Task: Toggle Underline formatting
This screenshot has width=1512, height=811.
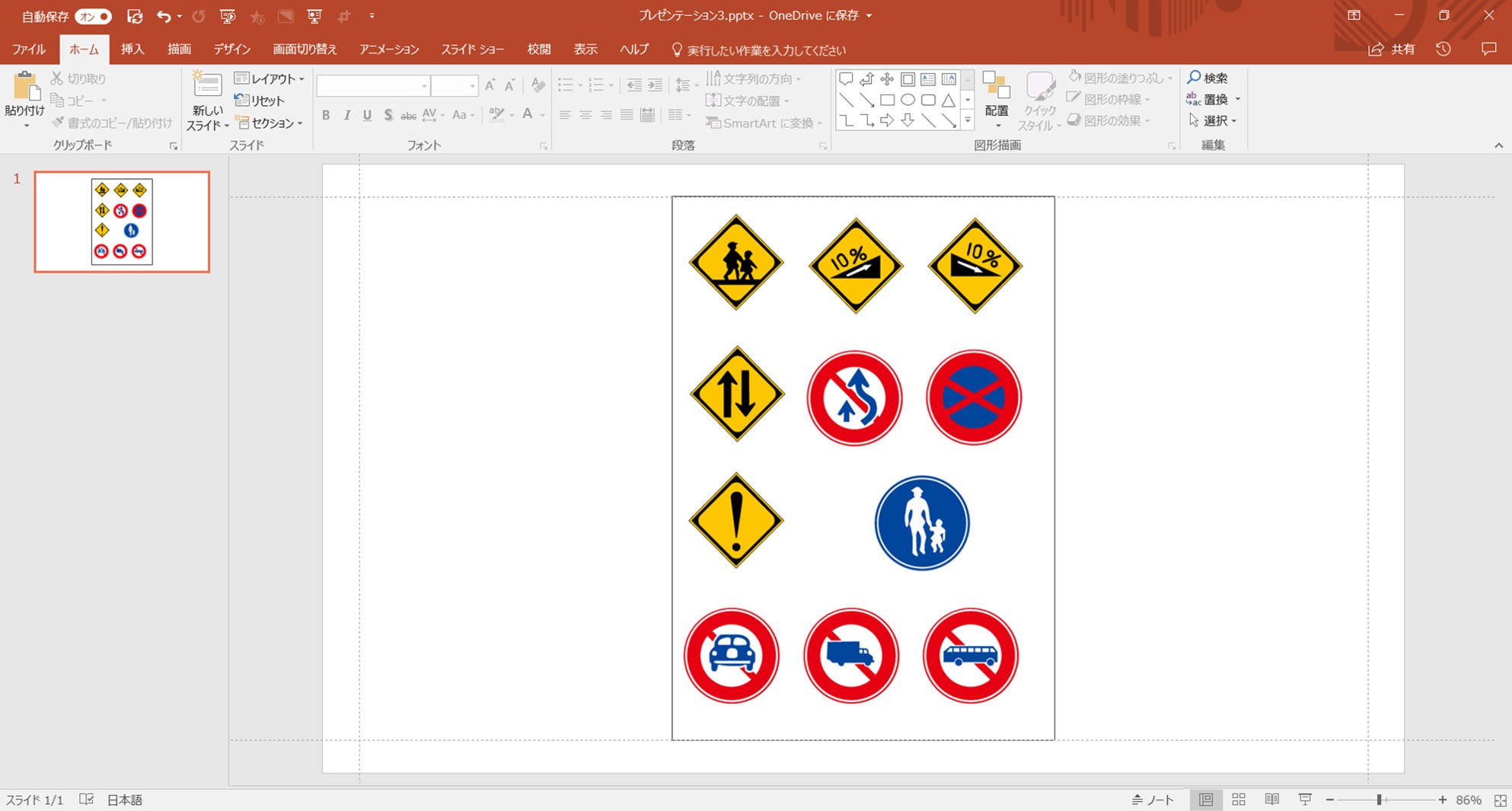Action: point(367,115)
